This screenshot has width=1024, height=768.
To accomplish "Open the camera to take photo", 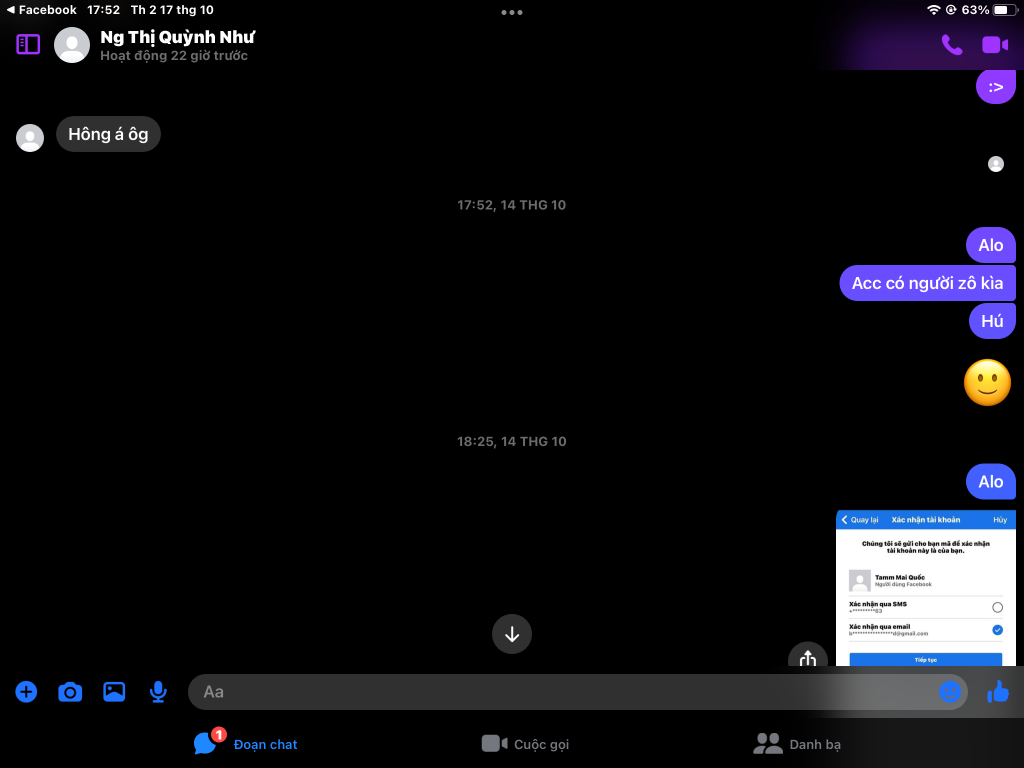I will (x=70, y=691).
